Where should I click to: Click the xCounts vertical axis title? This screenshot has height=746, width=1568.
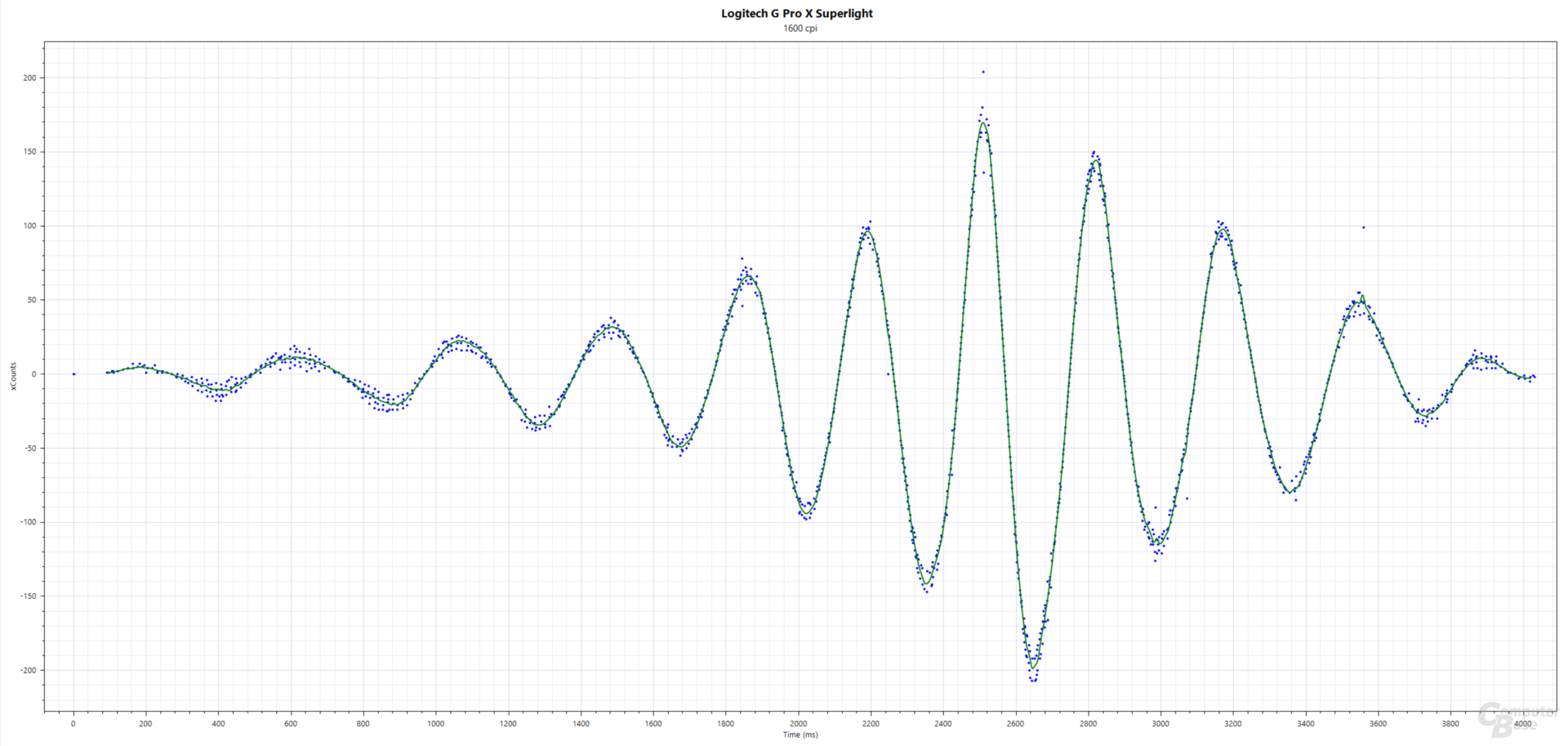tap(13, 377)
